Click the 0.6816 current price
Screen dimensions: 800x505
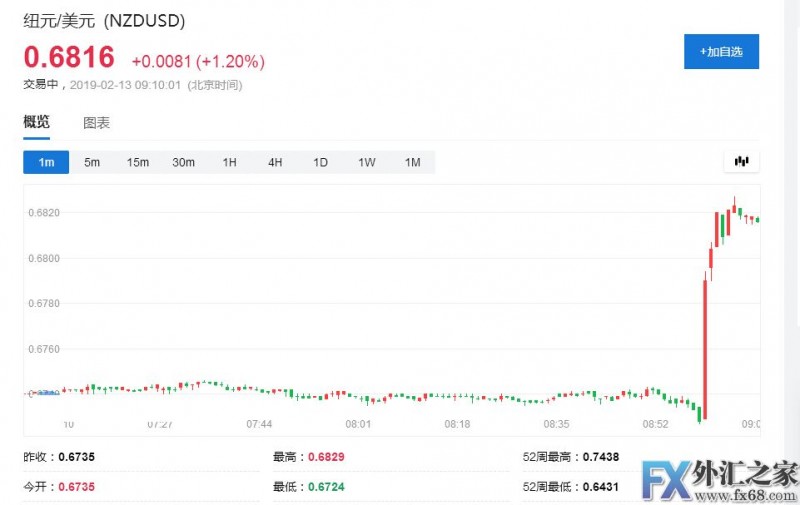[x=69, y=57]
